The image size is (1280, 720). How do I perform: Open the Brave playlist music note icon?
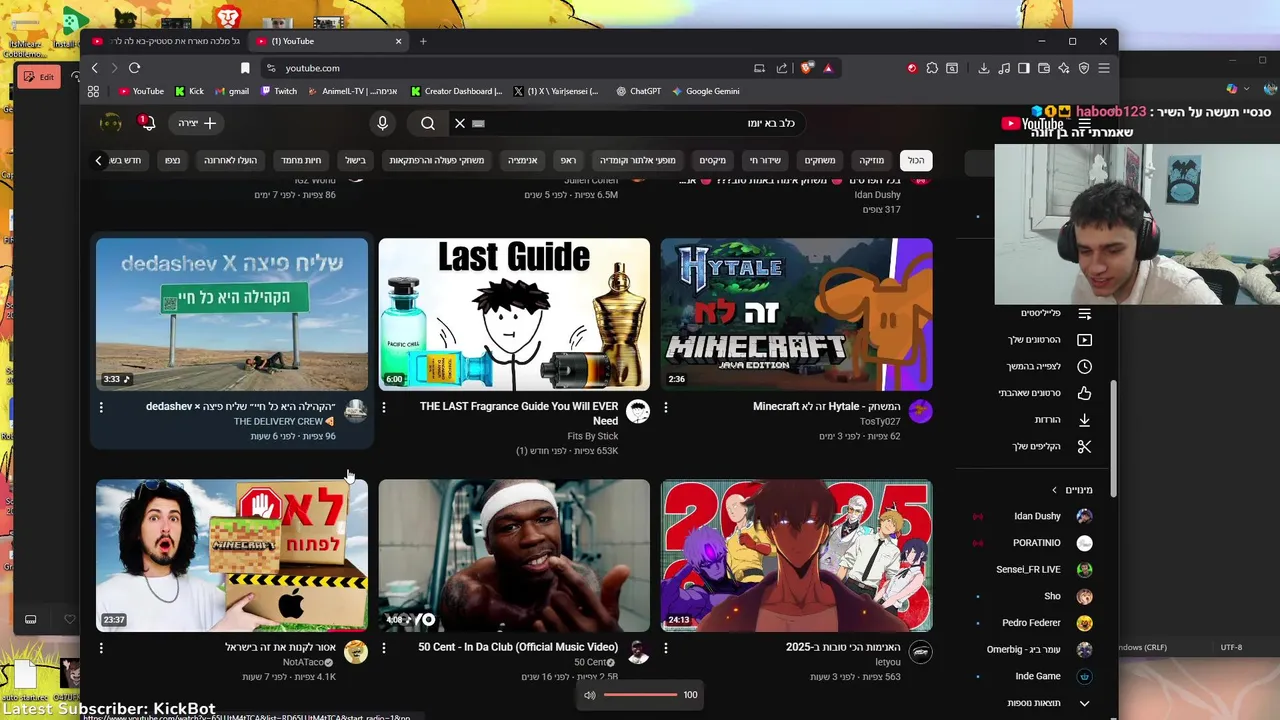(x=1004, y=68)
